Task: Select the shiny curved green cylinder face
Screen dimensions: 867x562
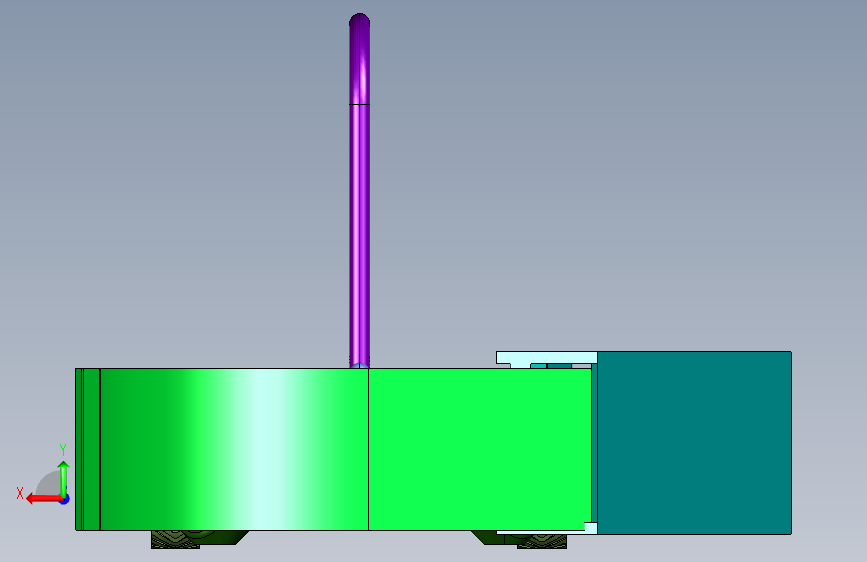Action: click(x=234, y=449)
